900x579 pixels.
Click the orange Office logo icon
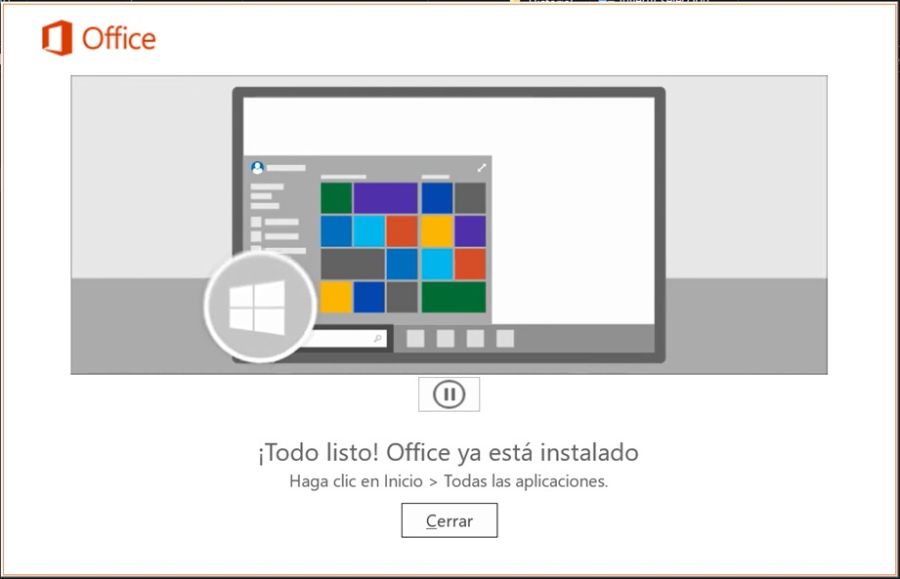coord(57,38)
